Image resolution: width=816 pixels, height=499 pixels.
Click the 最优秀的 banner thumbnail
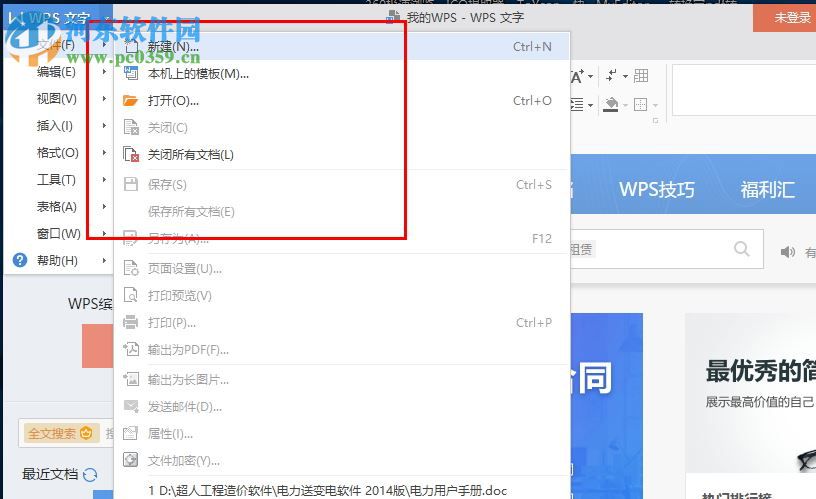point(750,393)
